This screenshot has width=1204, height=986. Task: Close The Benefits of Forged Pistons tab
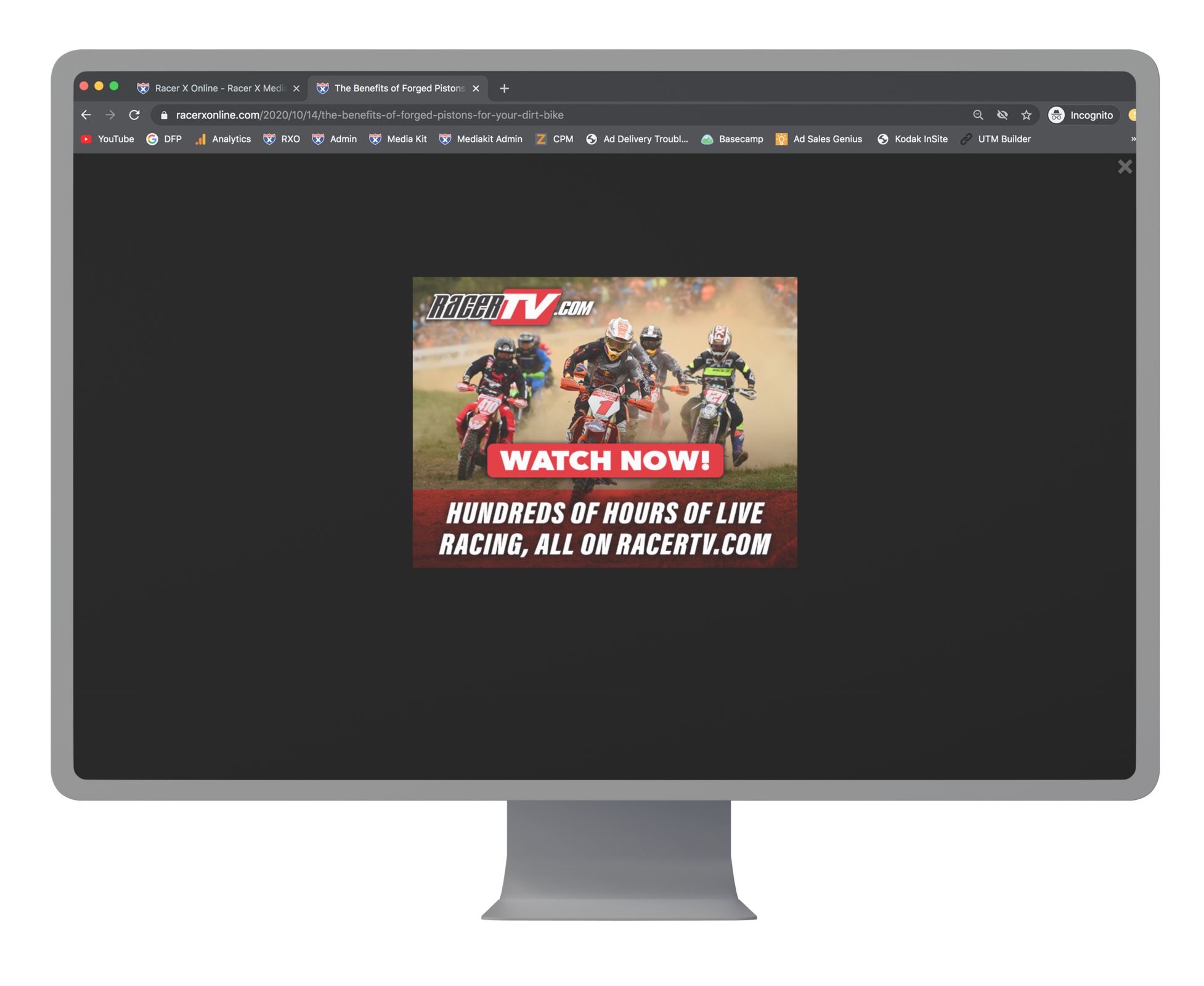(476, 89)
